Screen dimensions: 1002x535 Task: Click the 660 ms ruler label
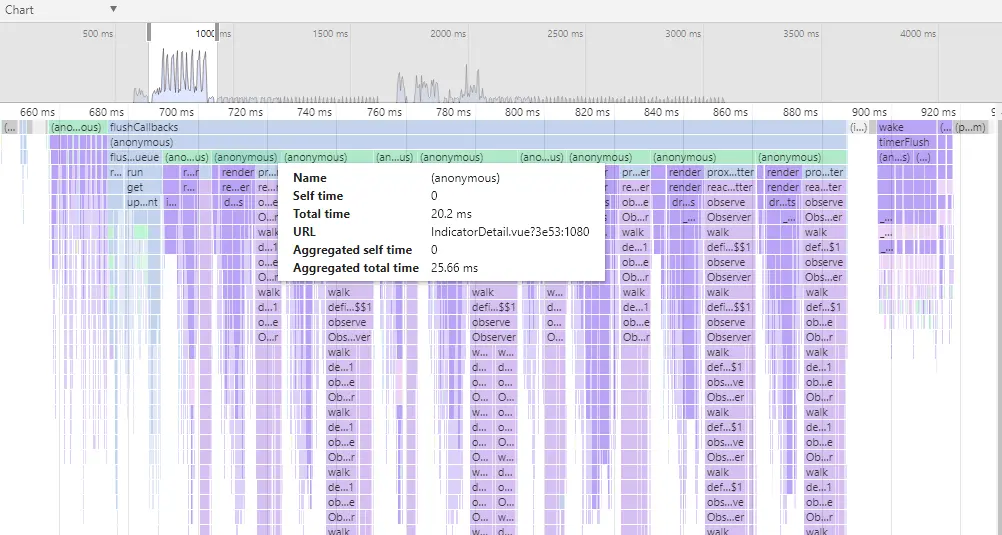(37, 112)
